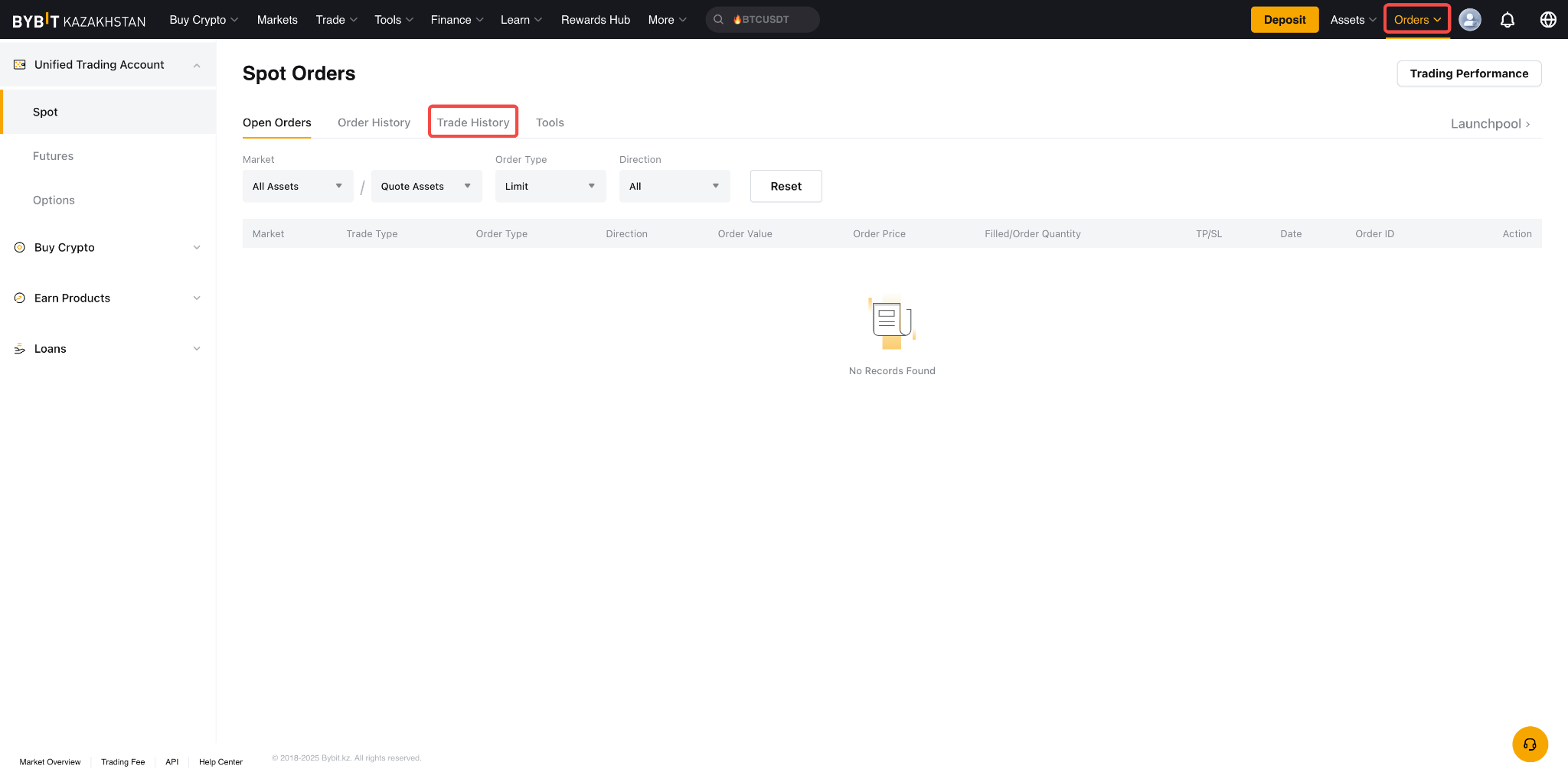Click the search magnifier icon
1568x782 pixels.
tap(718, 20)
